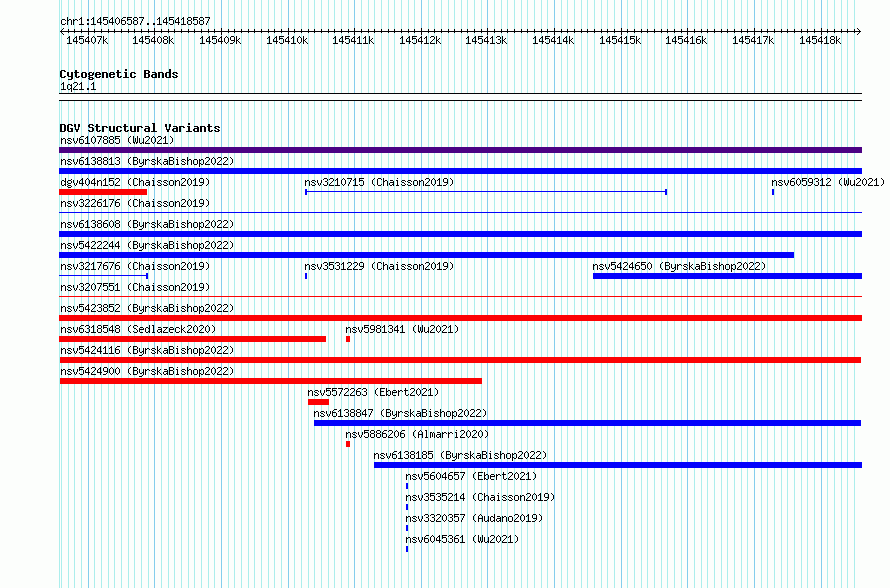Image resolution: width=890 pixels, height=588 pixels.
Task: Click the red nsv5423852 variant bar
Action: (x=460, y=318)
